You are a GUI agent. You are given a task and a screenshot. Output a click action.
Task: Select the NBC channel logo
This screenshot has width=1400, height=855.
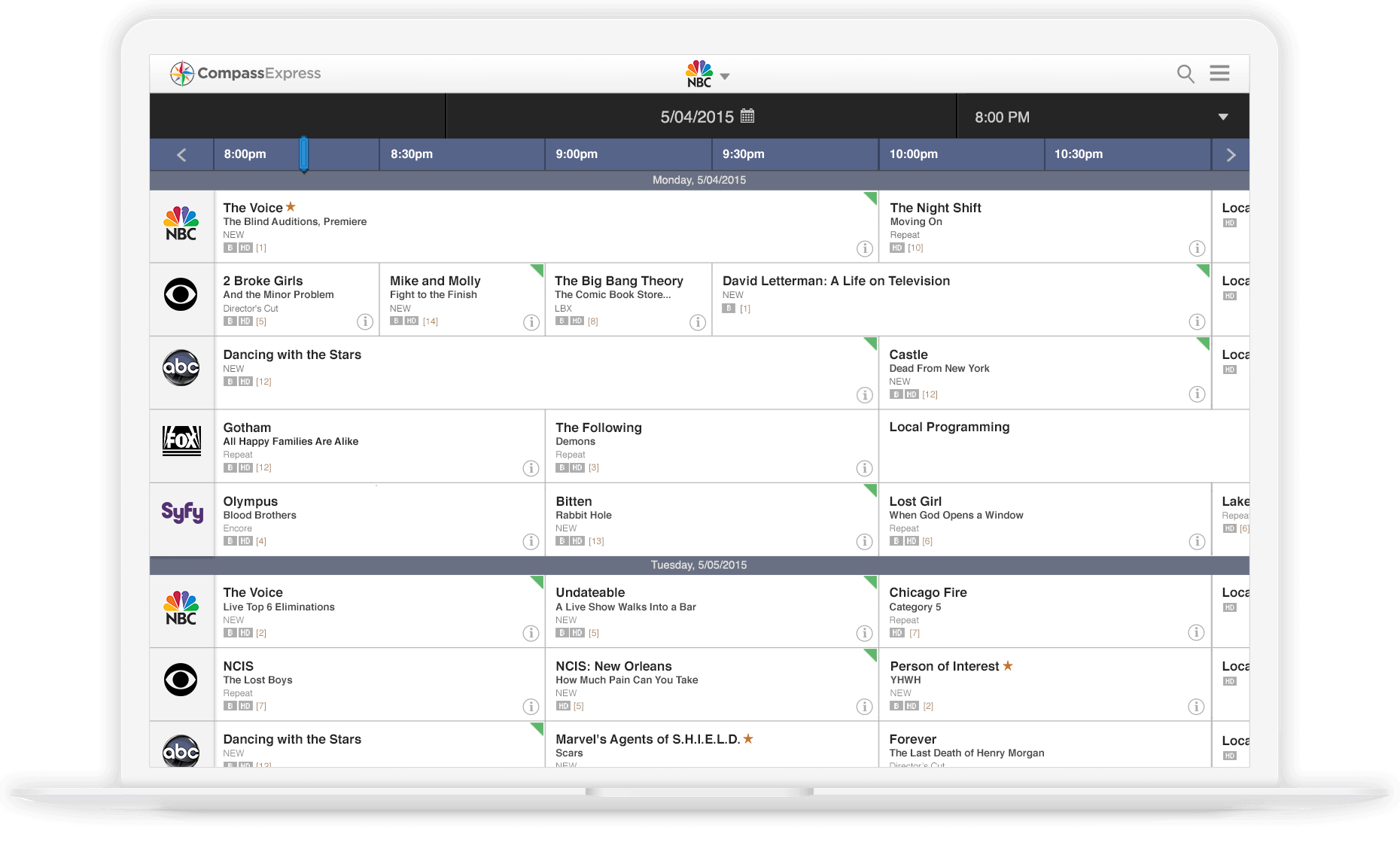point(181,222)
